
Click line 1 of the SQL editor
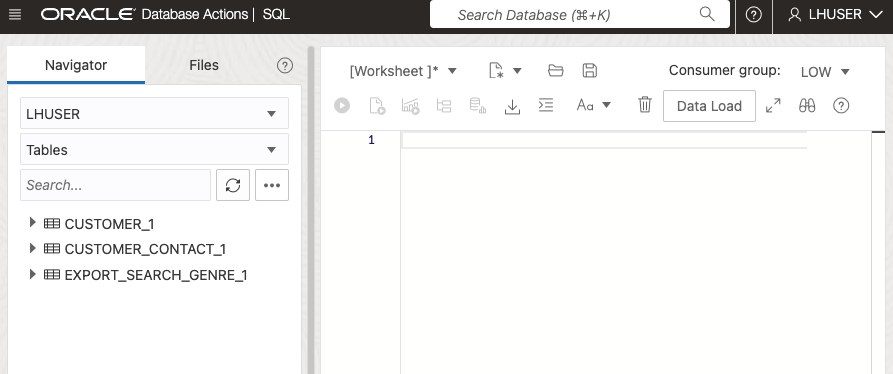(x=604, y=140)
